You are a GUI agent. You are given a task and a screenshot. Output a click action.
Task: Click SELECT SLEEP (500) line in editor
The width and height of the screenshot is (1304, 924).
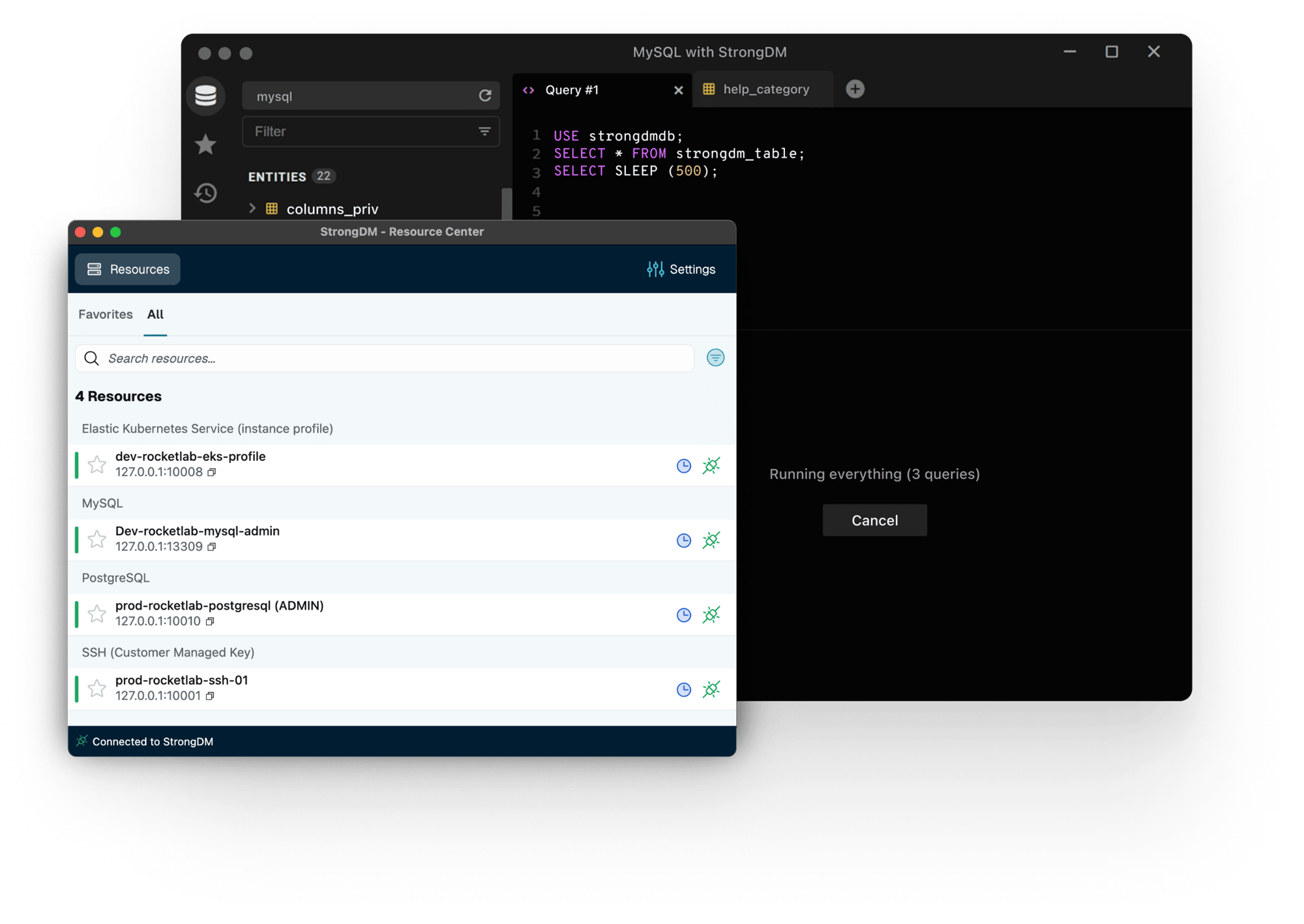click(x=636, y=171)
